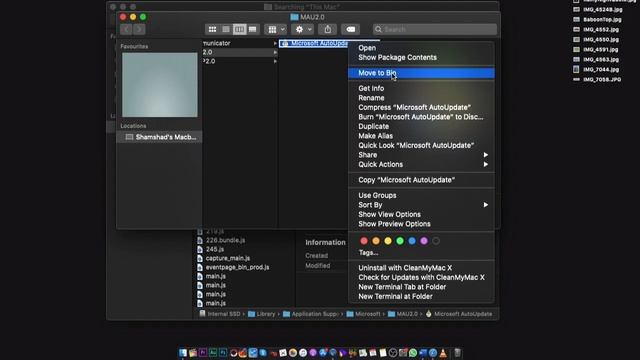The height and width of the screenshot is (360, 640).
Task: Switch Finder to column view
Action: [x=239, y=29]
